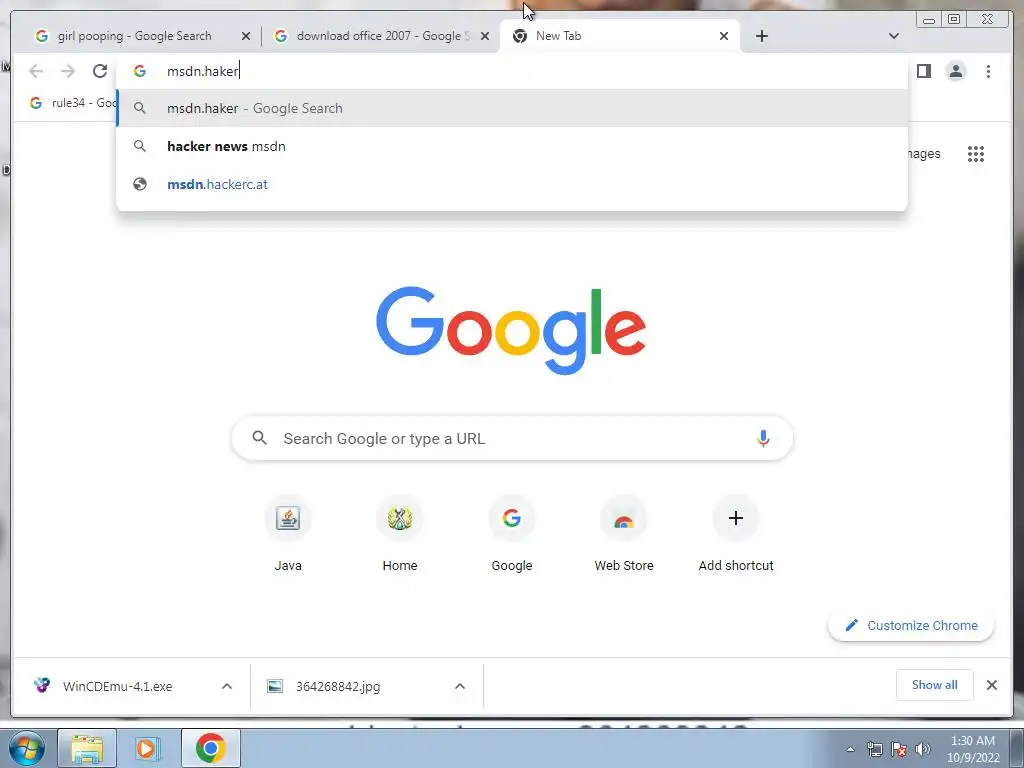Open the Google apps grid

[x=976, y=154]
